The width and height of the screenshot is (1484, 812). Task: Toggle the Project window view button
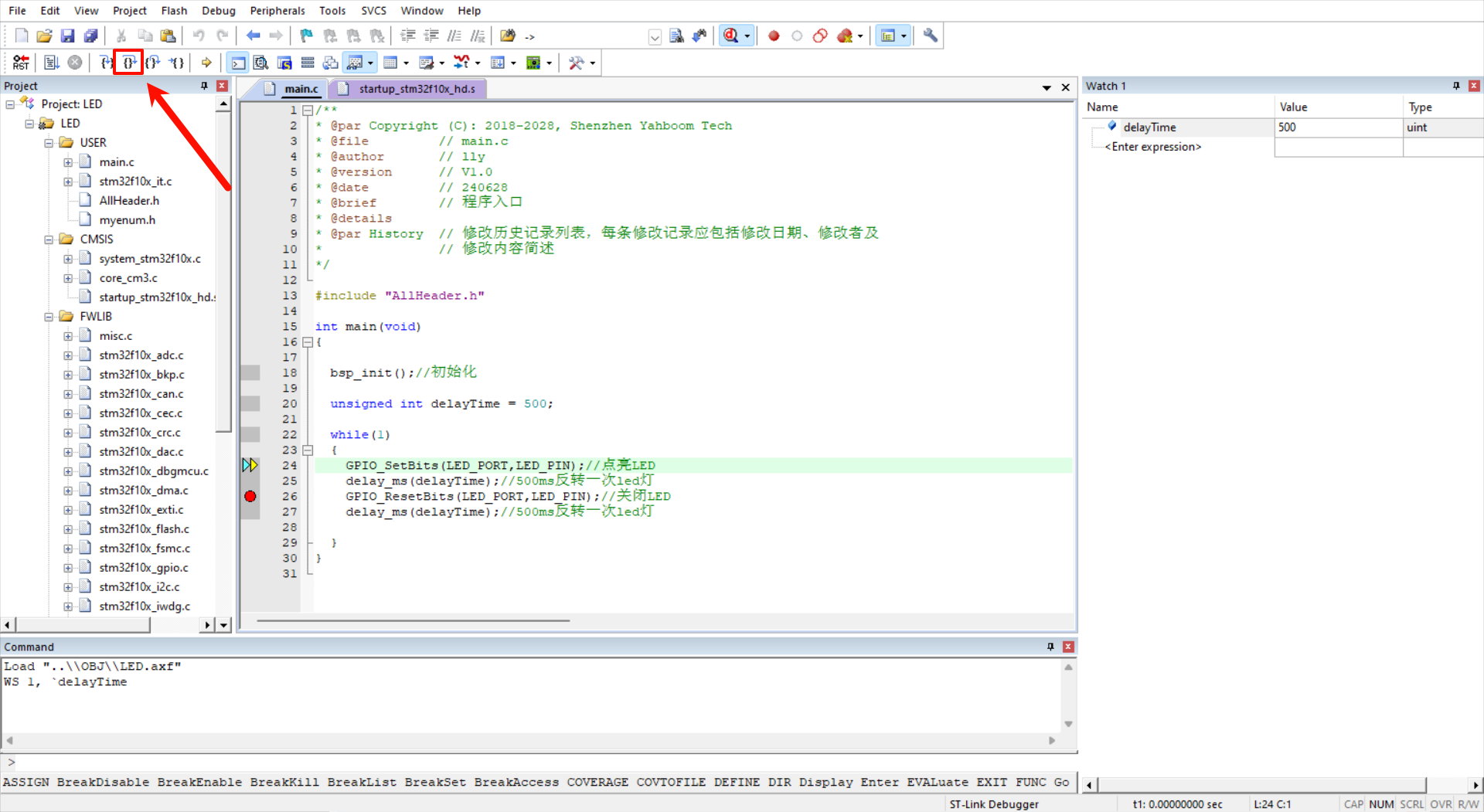coord(888,36)
